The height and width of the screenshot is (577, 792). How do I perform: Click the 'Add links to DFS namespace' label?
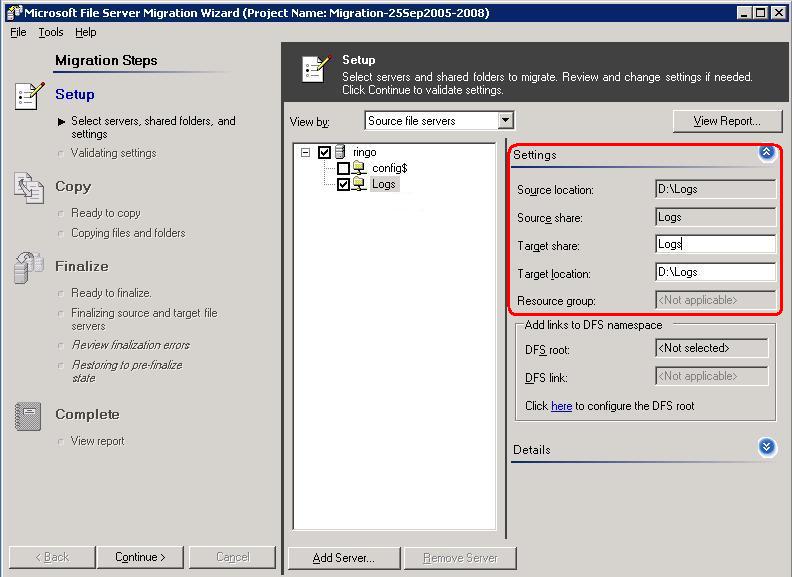(x=593, y=325)
